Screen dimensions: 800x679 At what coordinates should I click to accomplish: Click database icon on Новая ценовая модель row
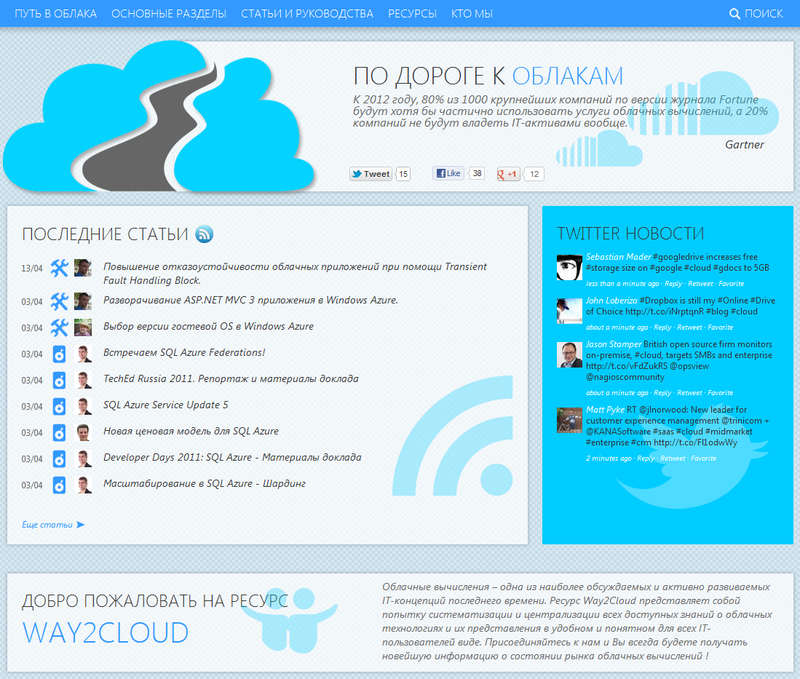click(59, 433)
